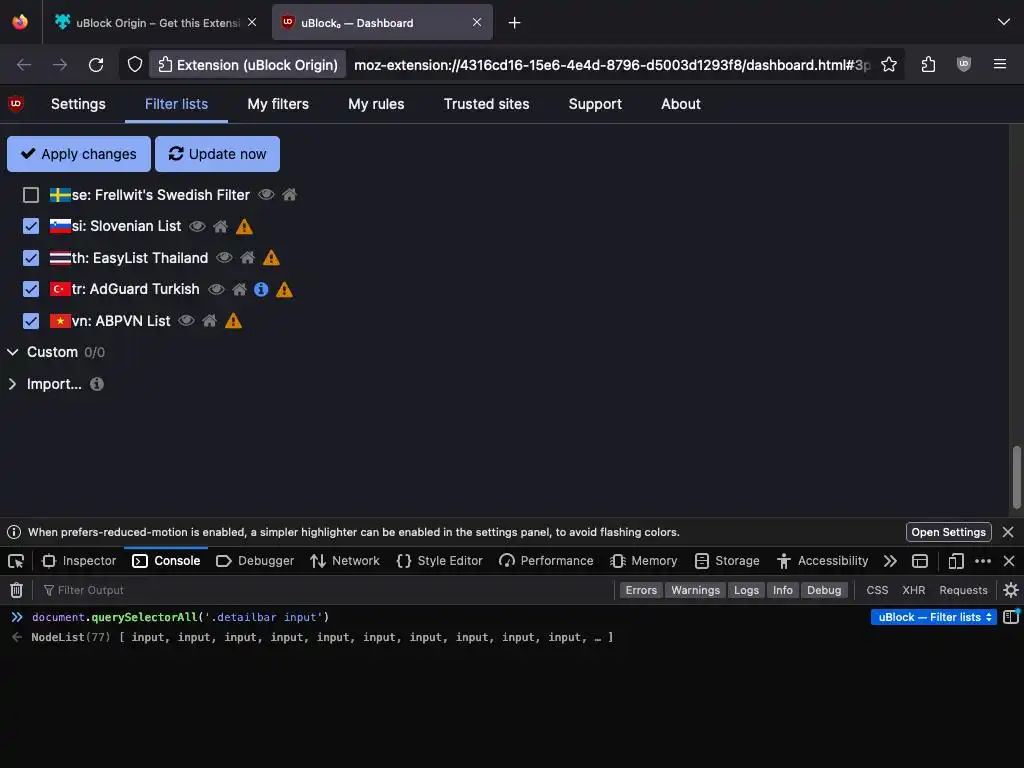Open ABPVN List home page icon
Image resolution: width=1024 pixels, height=768 pixels.
point(210,321)
